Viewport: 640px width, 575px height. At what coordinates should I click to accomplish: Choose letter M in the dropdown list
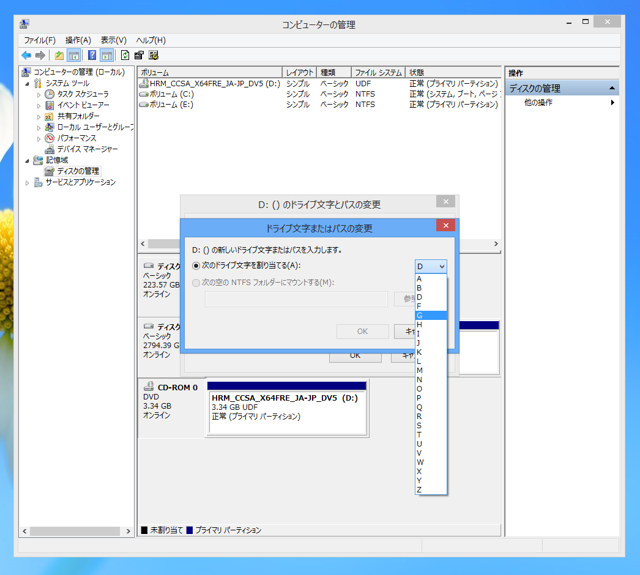pyautogui.click(x=431, y=371)
